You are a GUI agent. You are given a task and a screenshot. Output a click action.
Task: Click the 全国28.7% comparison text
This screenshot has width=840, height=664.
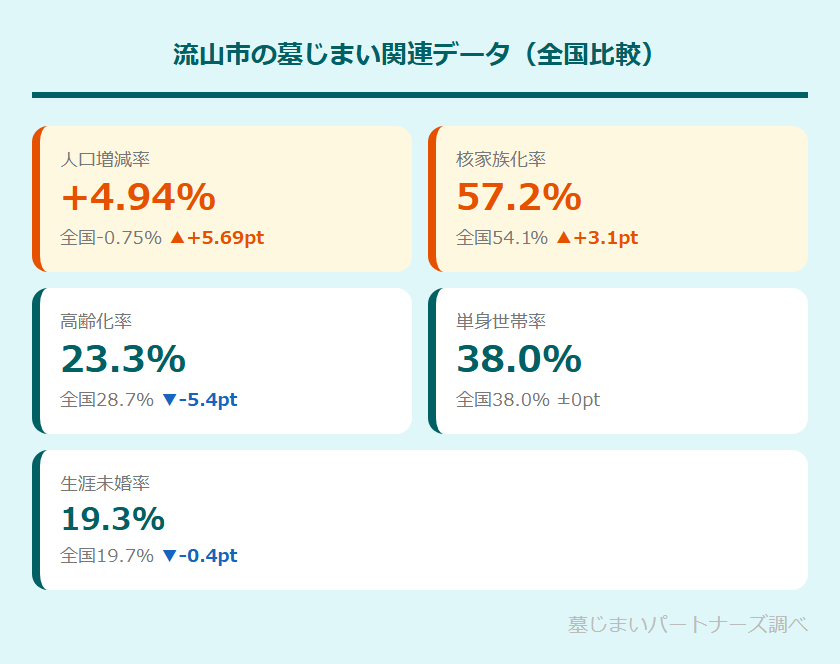coord(107,400)
